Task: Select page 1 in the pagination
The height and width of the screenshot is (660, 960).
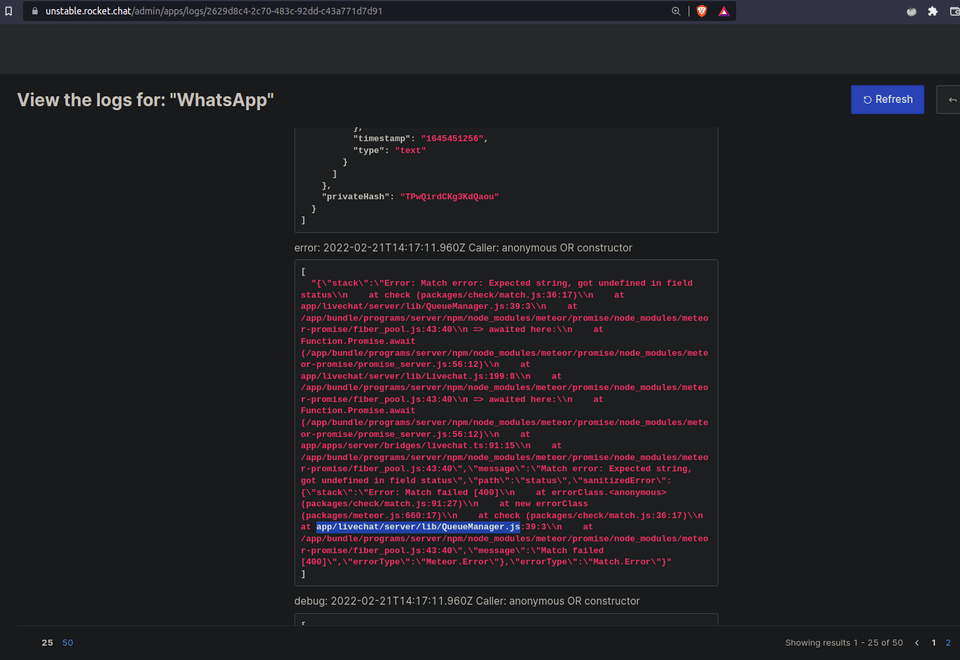Action: coord(934,642)
